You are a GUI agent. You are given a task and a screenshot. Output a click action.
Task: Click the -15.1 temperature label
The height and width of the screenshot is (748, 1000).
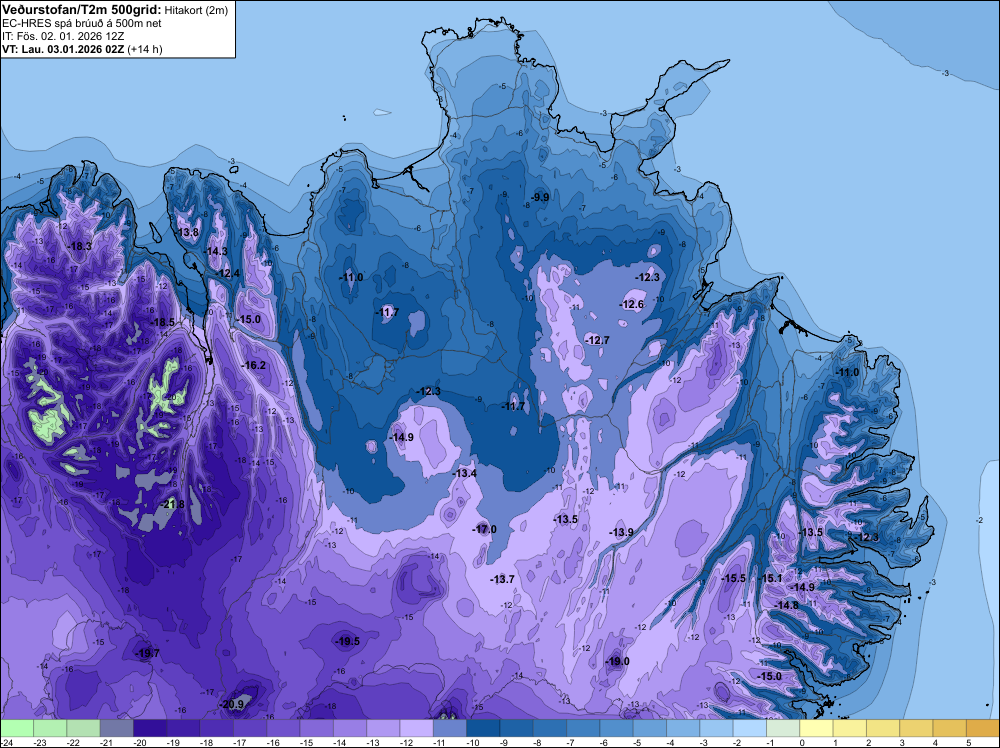(x=770, y=578)
